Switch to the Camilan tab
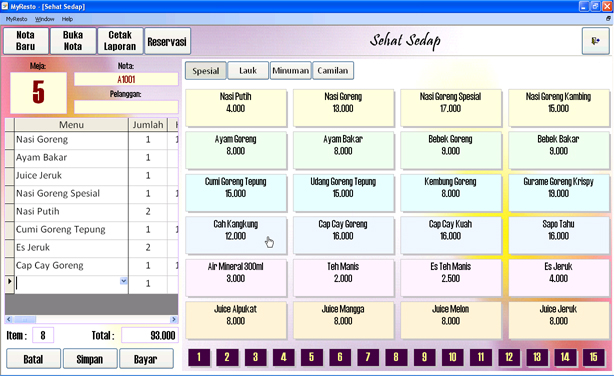 [x=333, y=71]
